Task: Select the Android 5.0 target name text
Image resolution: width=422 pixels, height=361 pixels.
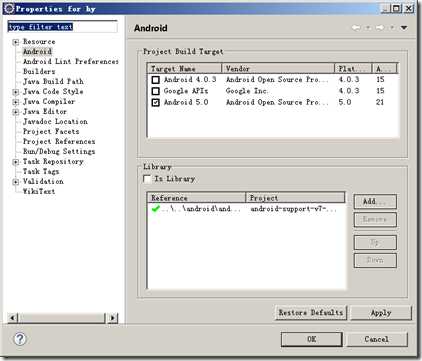Action: pos(186,102)
